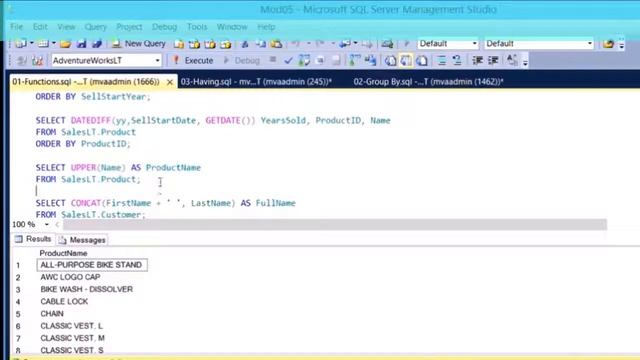Switch output to Results to Grid

click(406, 60)
